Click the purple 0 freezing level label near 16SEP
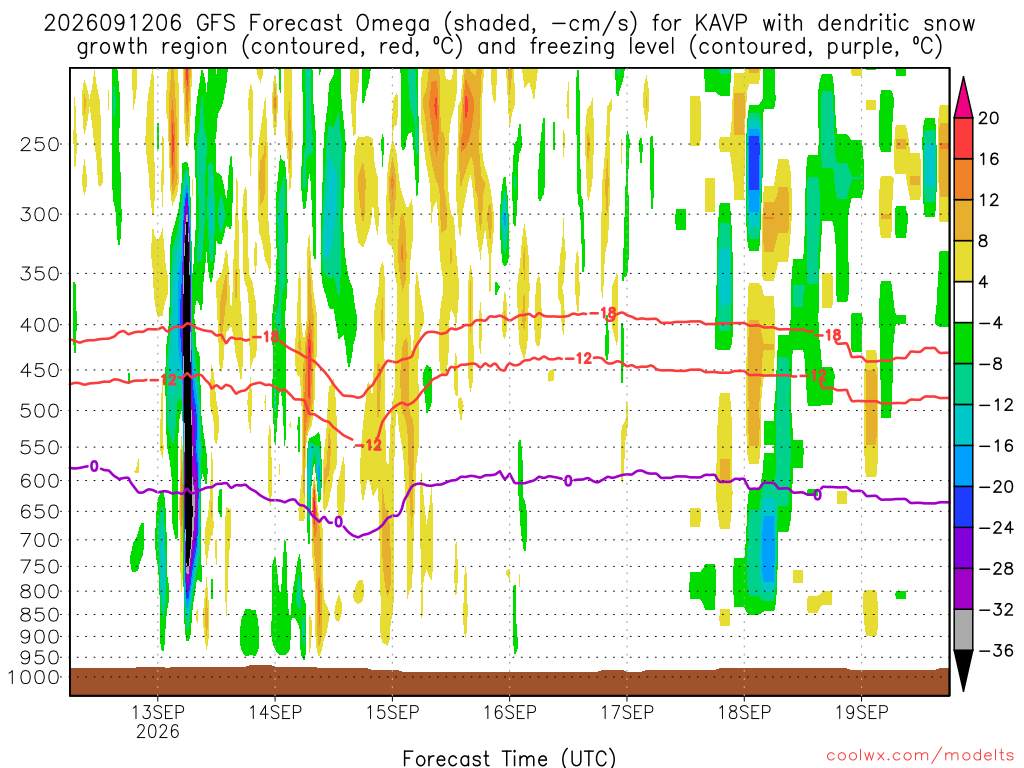1024x768 pixels. coord(568,481)
